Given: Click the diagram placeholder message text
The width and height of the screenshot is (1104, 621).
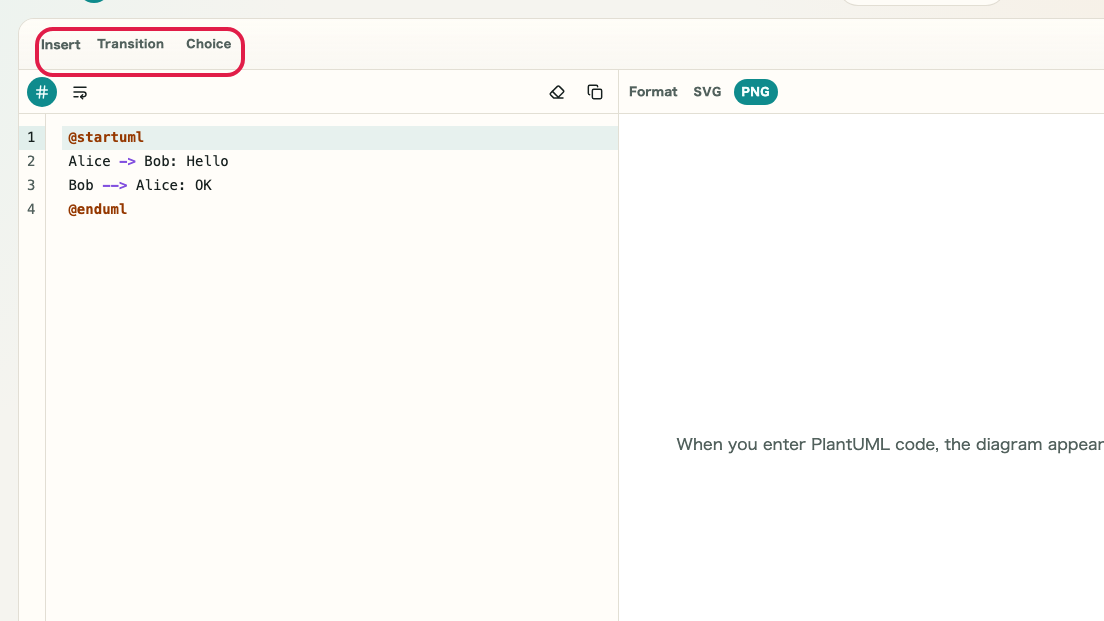Looking at the screenshot, I should click(890, 444).
